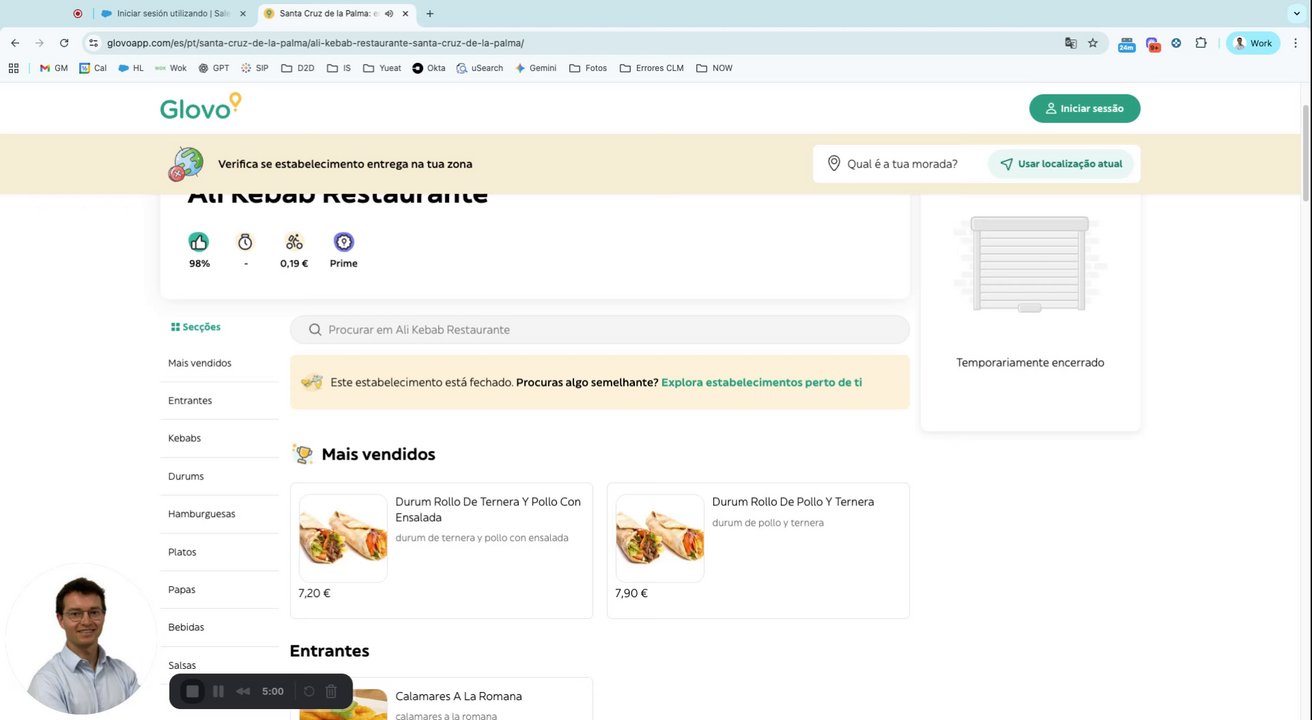This screenshot has width=1312, height=720.
Task: Click 'Calamares A La Romana' item
Action: tap(441, 699)
